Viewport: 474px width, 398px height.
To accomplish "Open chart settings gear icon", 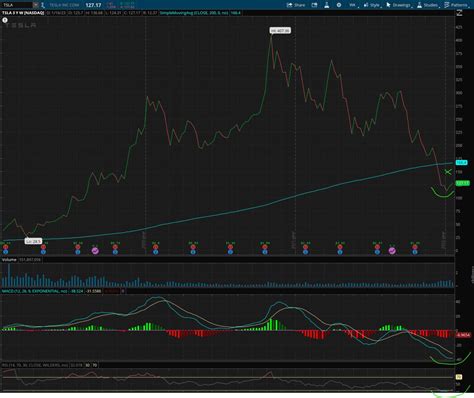I will pos(339,5).
